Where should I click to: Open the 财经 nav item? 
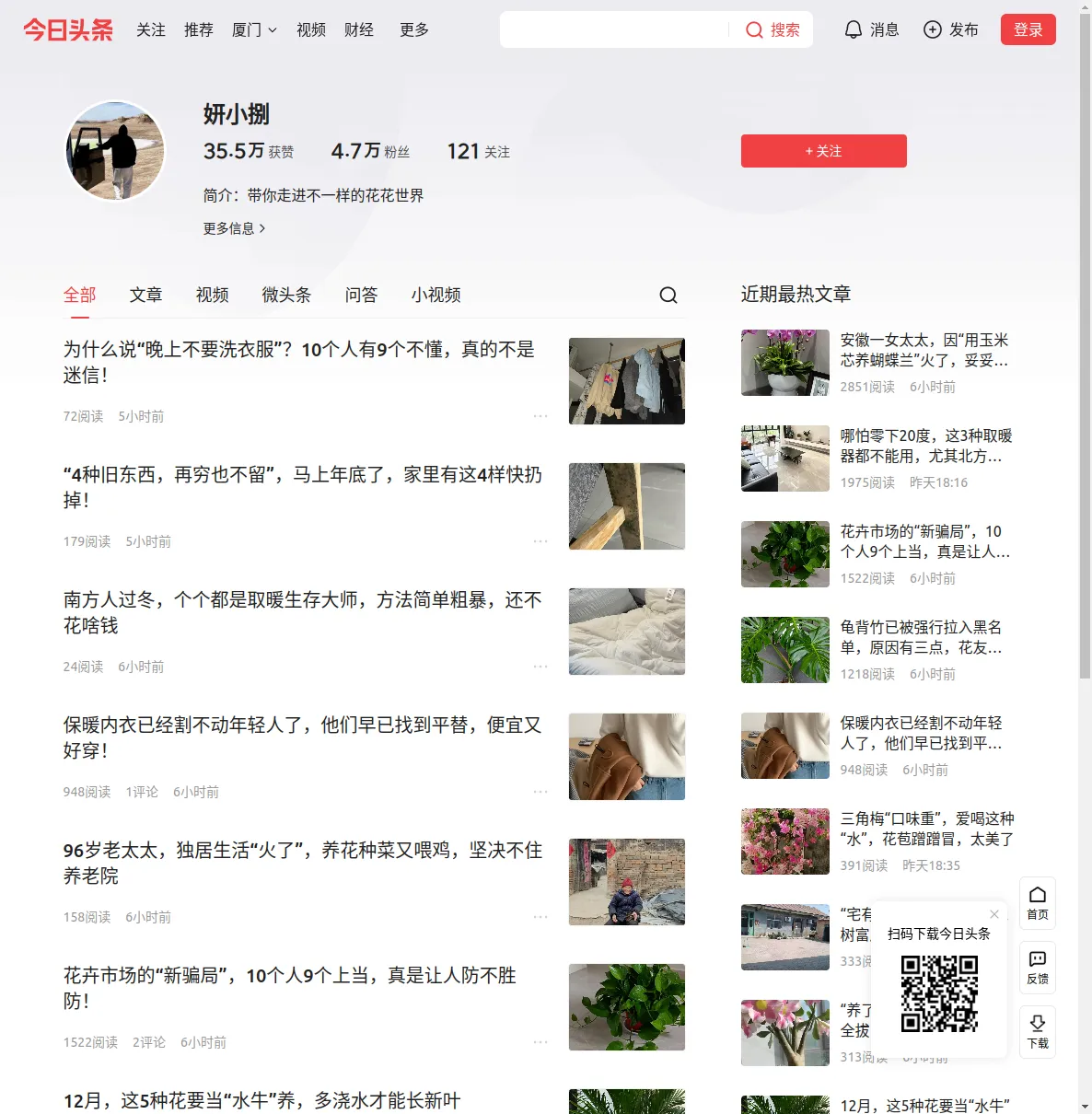click(x=359, y=29)
